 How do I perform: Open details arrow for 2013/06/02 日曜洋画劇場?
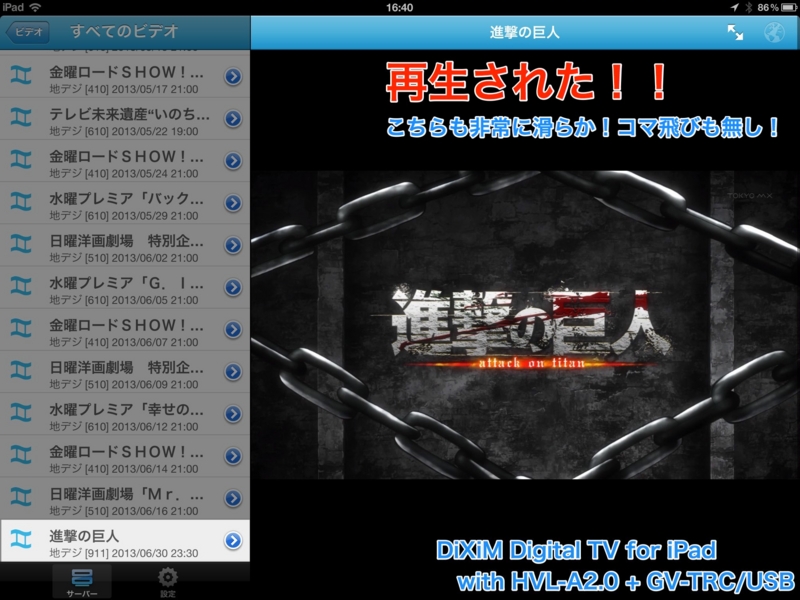[x=233, y=245]
